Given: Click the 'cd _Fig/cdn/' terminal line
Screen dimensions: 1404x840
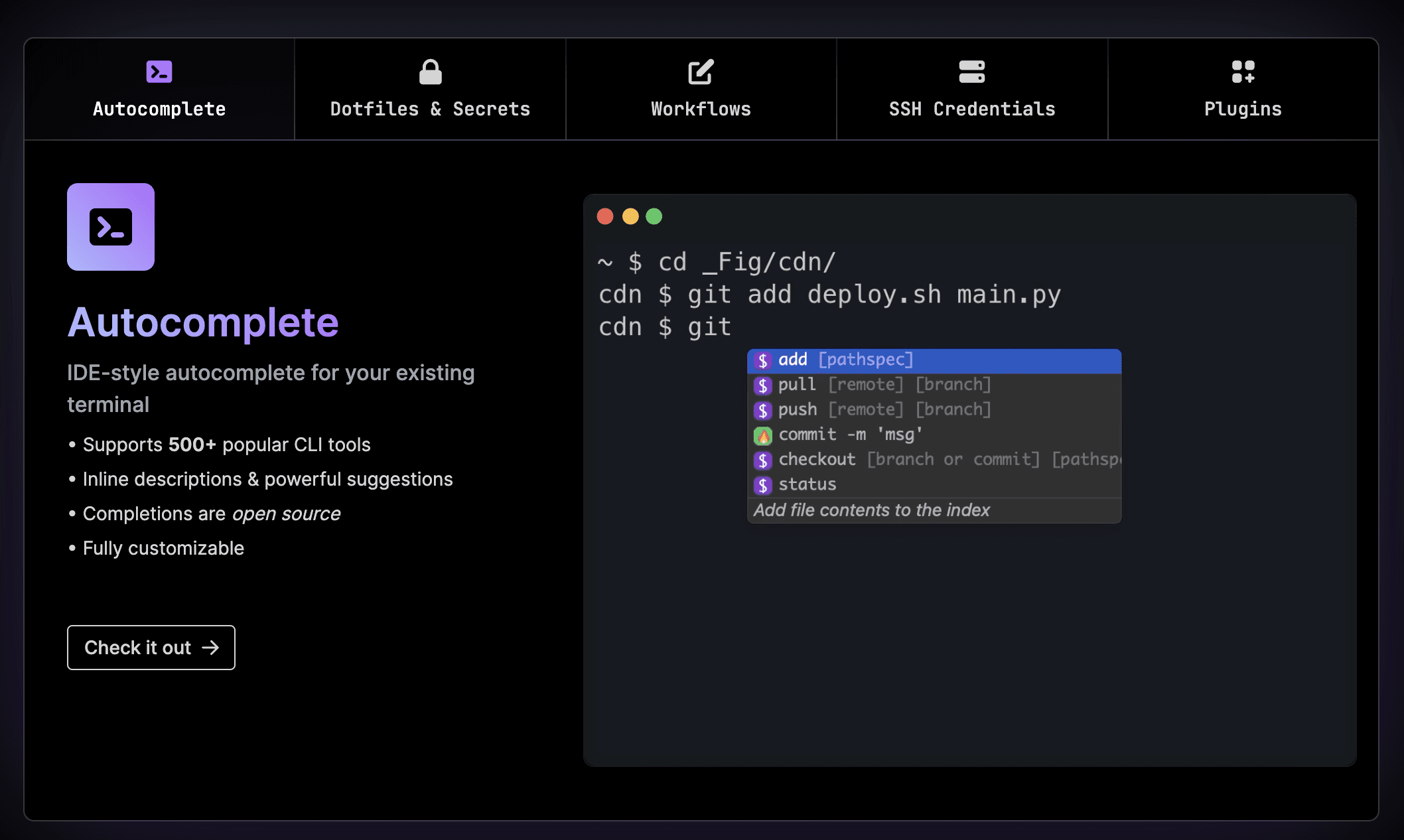Looking at the screenshot, I should click(x=717, y=262).
